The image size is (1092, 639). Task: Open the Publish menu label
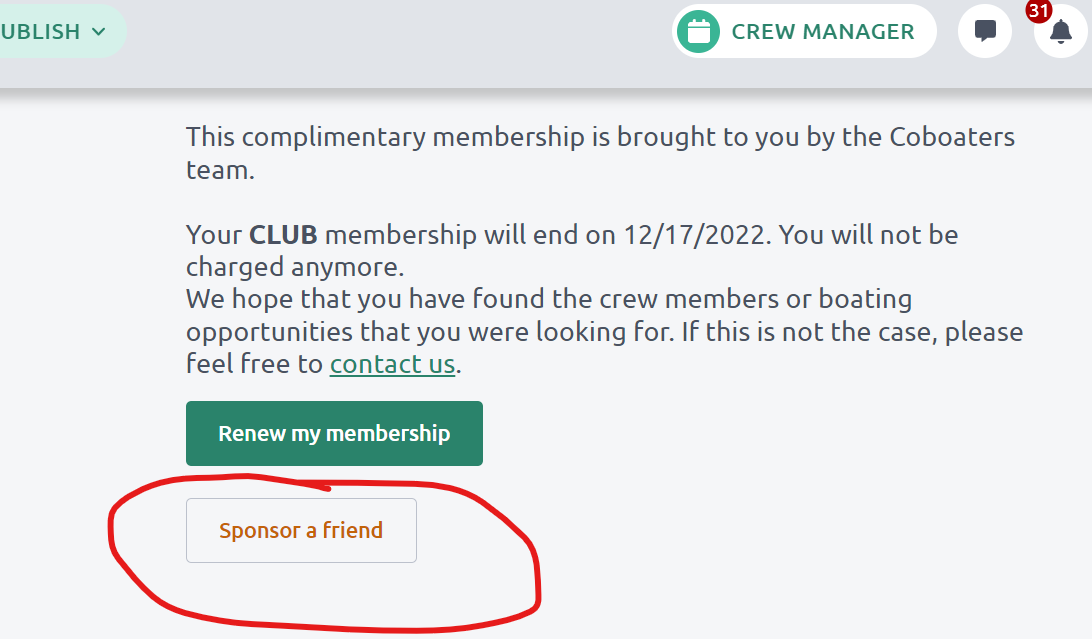pyautogui.click(x=40, y=31)
